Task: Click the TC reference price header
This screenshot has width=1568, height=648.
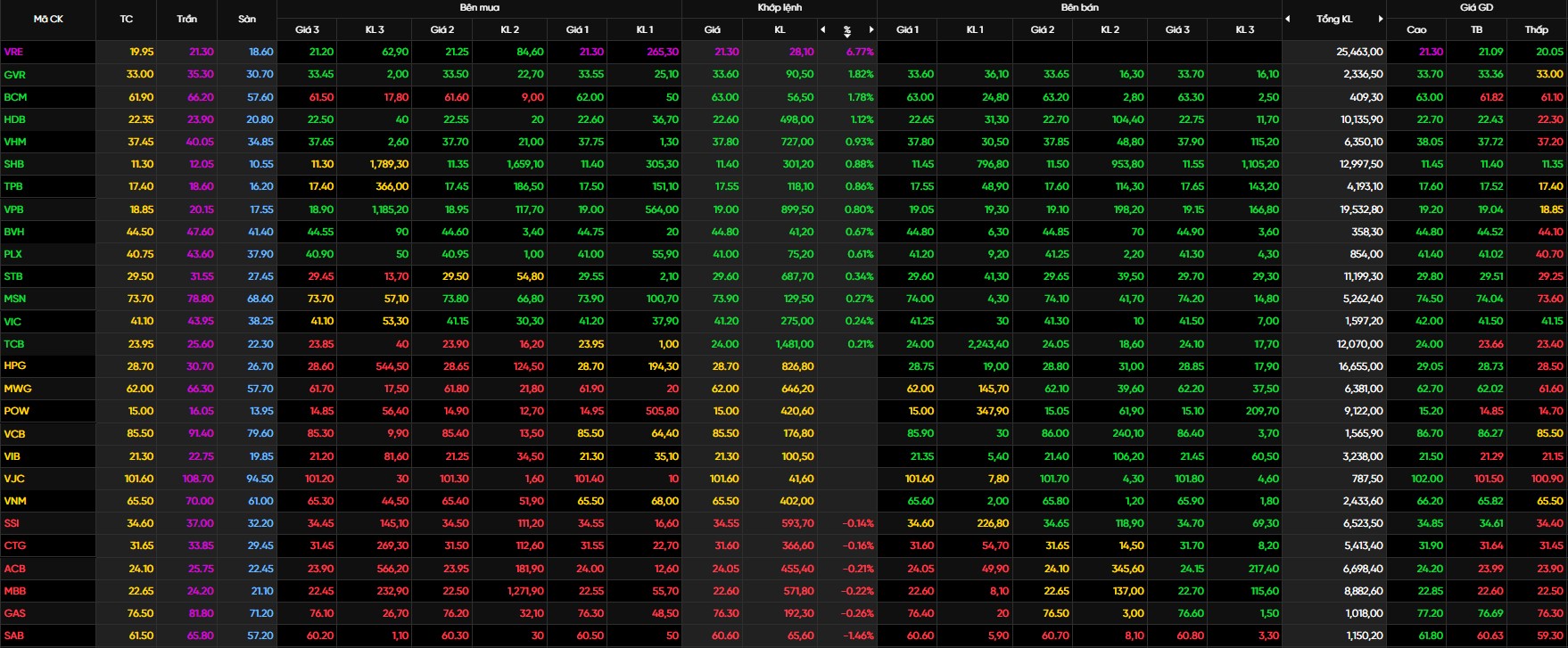Action: click(x=127, y=19)
